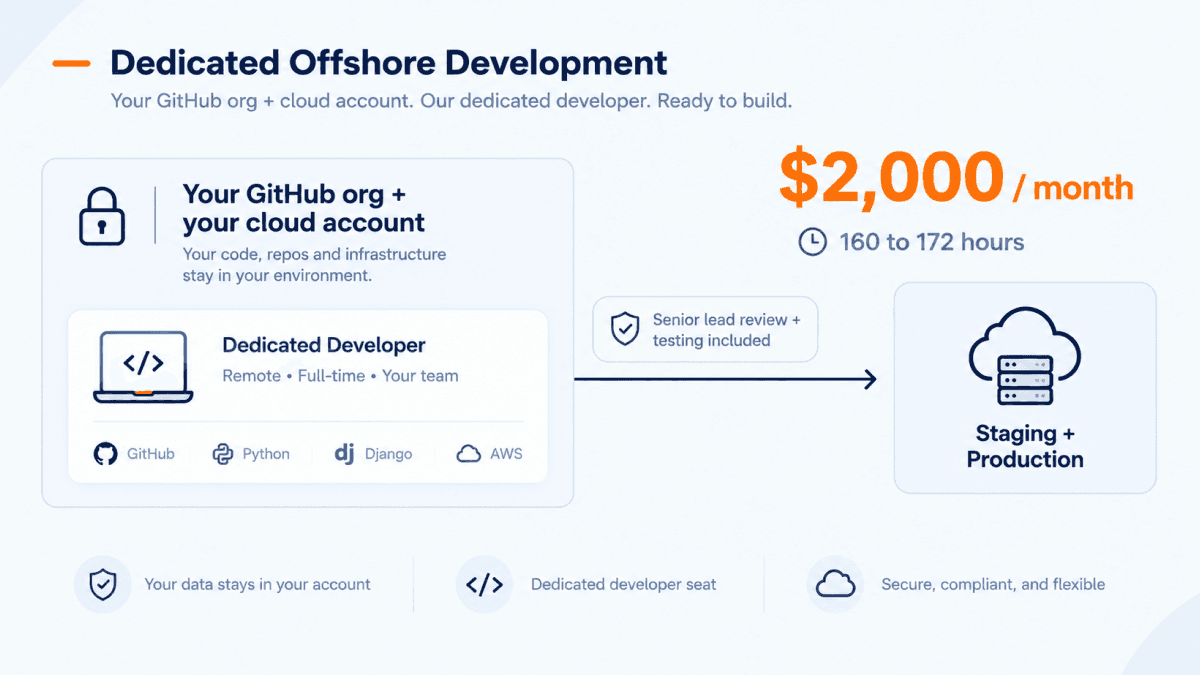
Task: Click the 'stay in your environment' description
Action: point(314,264)
